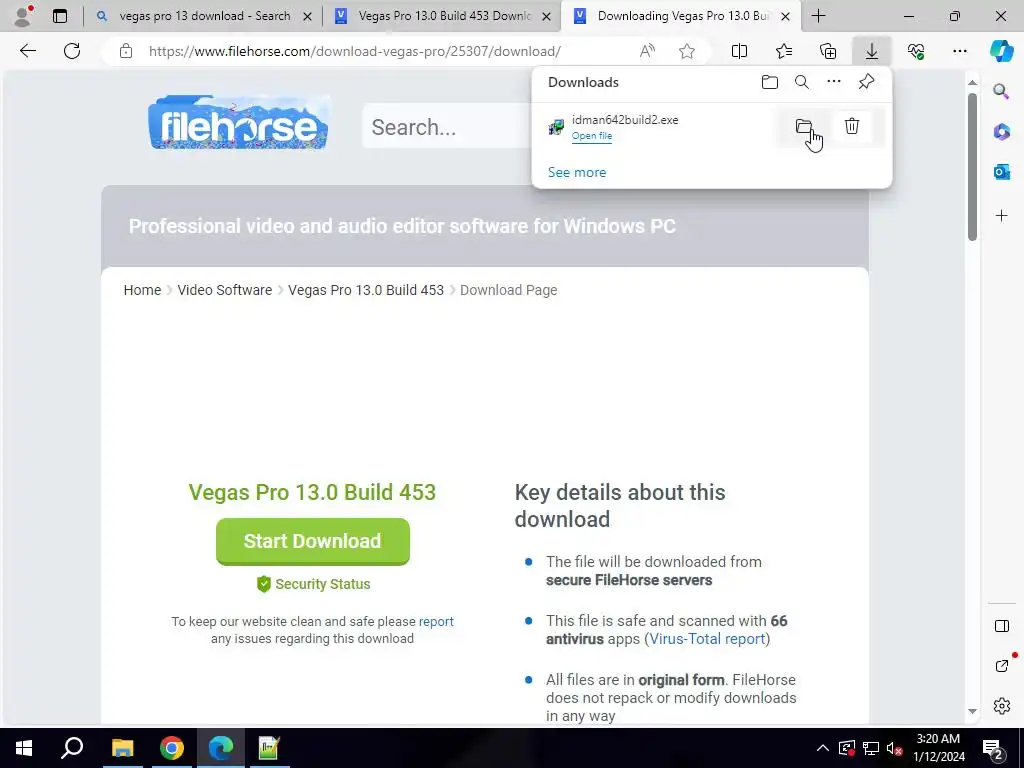Open the Virus-Total report link

tap(707, 639)
